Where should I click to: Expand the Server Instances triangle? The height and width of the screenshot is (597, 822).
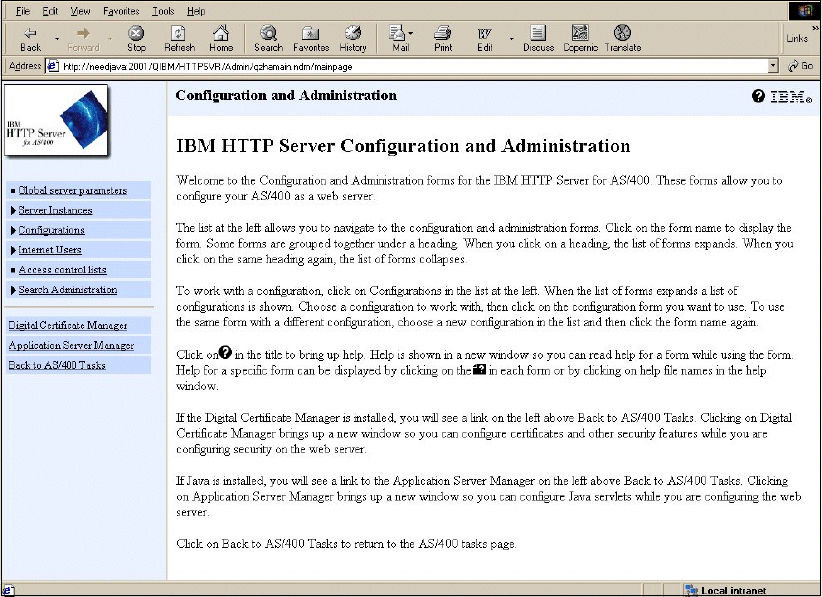pyautogui.click(x=13, y=210)
